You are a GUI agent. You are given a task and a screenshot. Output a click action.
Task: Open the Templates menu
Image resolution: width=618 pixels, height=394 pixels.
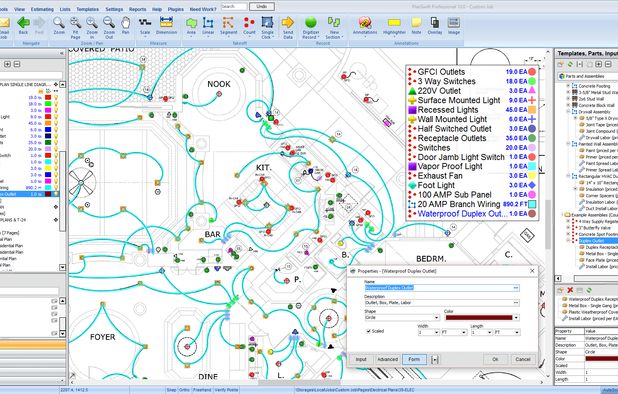87,9
